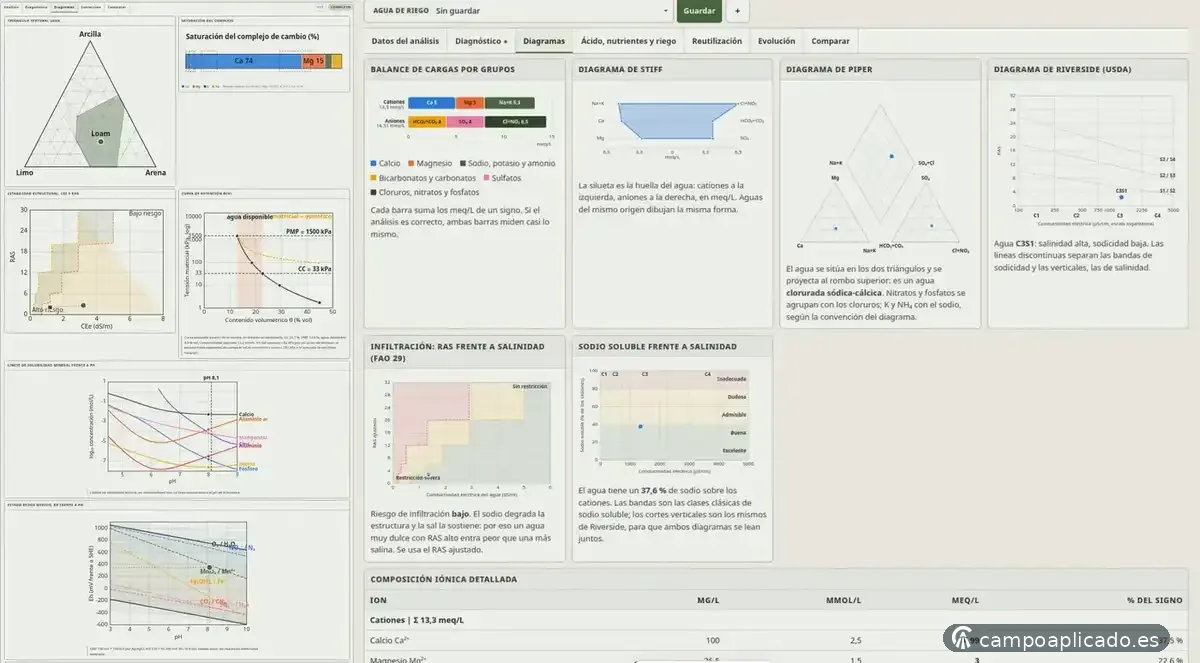Click the Magnesio legend color square
The image size is (1200, 663).
click(x=411, y=163)
